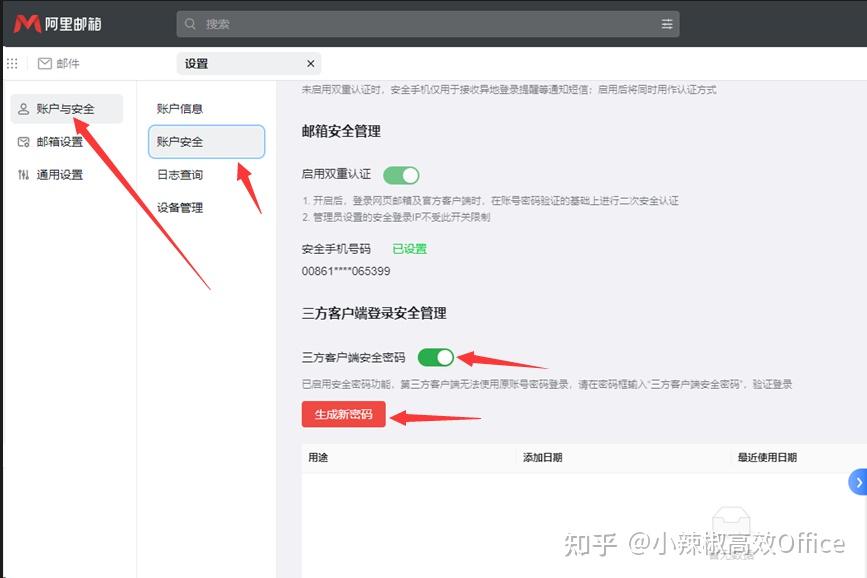Open the app grid launcher icon
The image size is (867, 578).
[12, 64]
